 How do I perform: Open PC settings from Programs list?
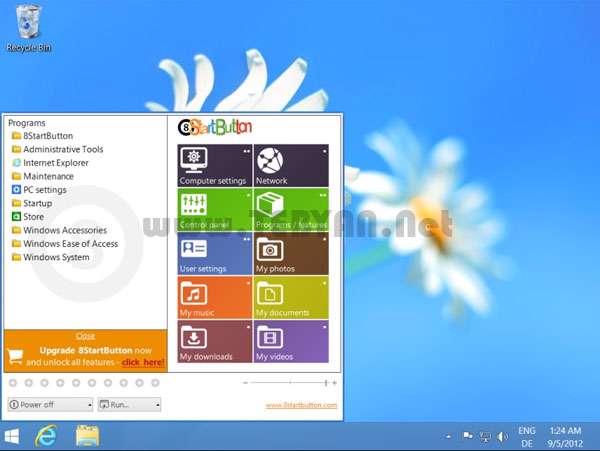tap(39, 190)
